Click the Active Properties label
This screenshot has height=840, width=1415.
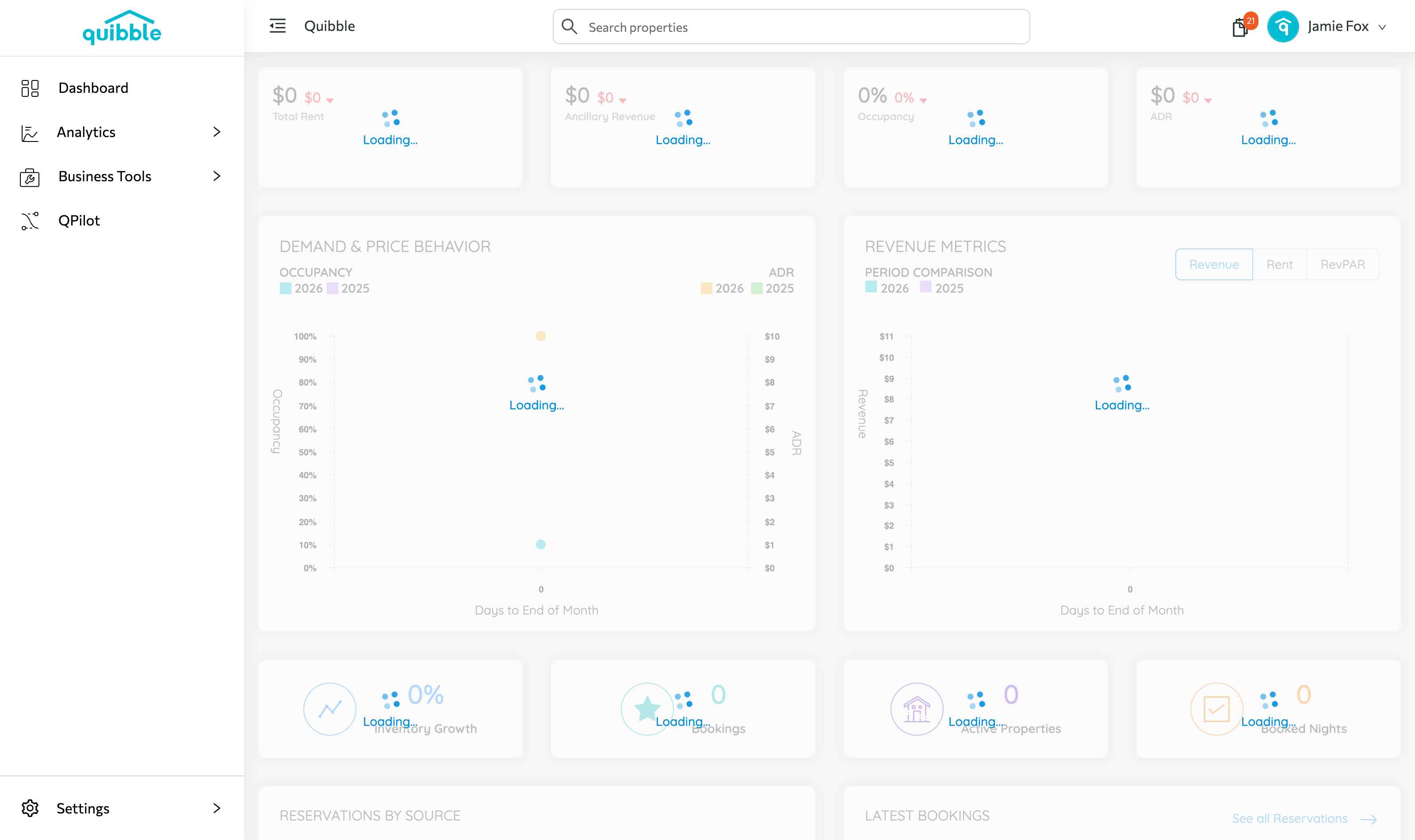[1011, 729]
